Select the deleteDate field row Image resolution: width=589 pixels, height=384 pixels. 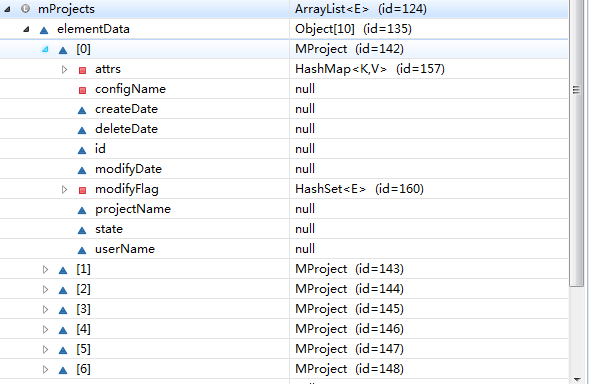click(x=284, y=129)
